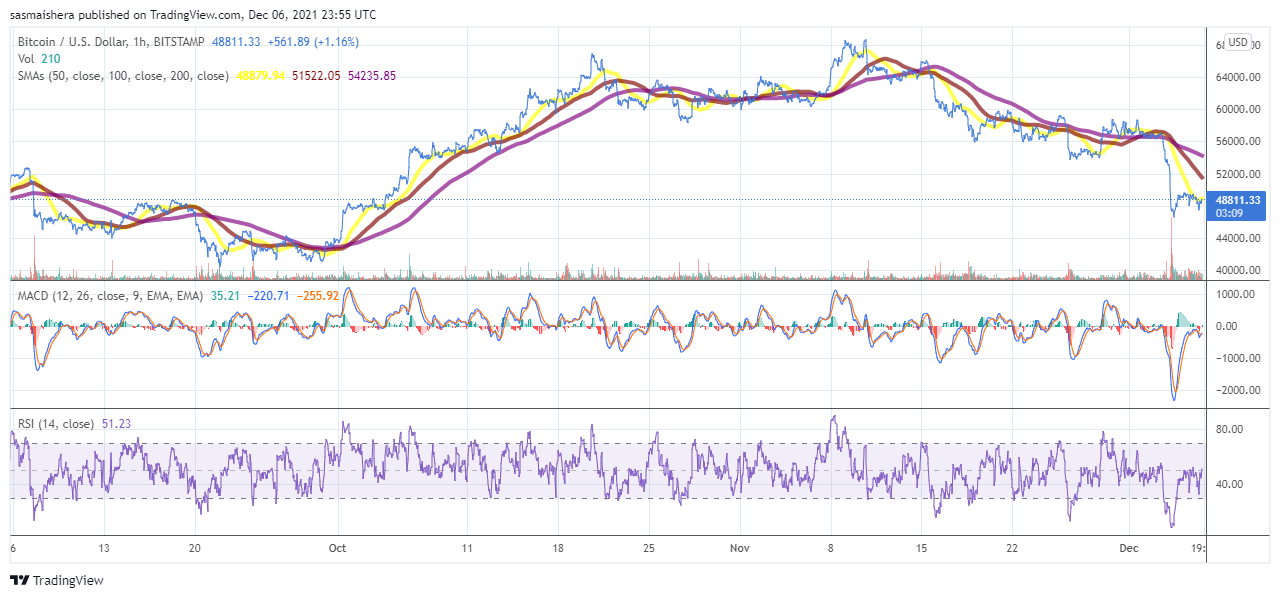This screenshot has height=598, width=1280.
Task: Click the 19: time label at the axis end
Action: (1199, 548)
